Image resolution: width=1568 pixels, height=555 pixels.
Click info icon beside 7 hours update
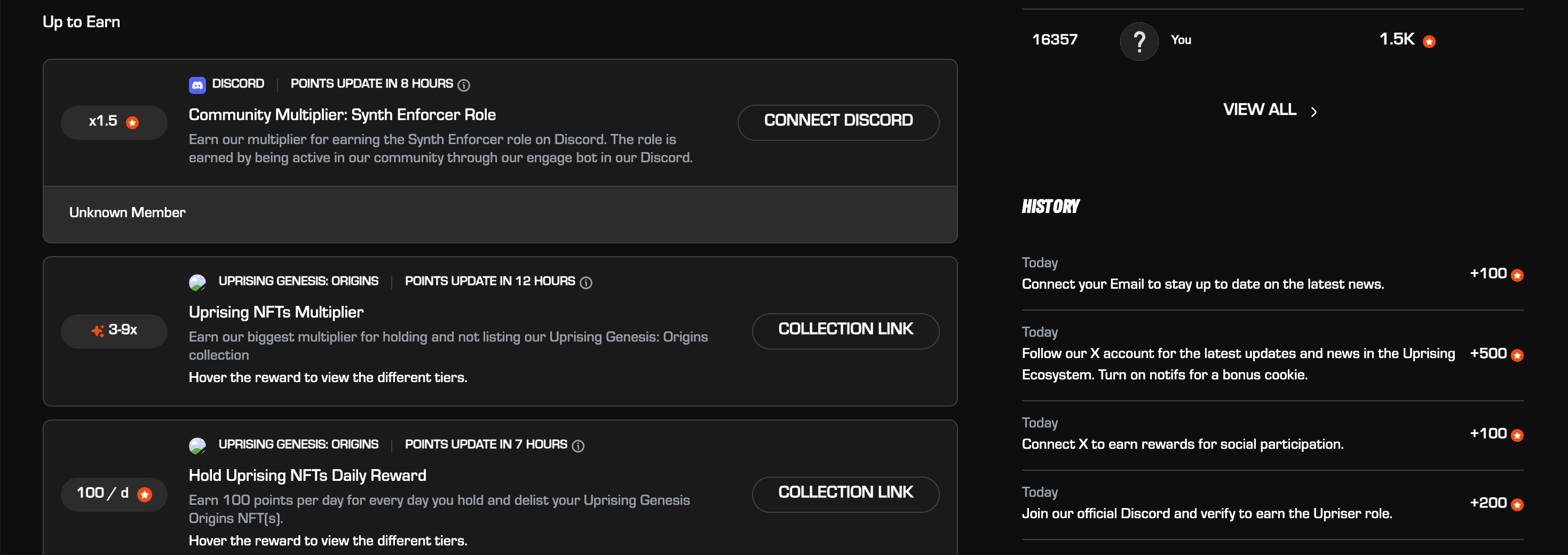[x=579, y=446]
